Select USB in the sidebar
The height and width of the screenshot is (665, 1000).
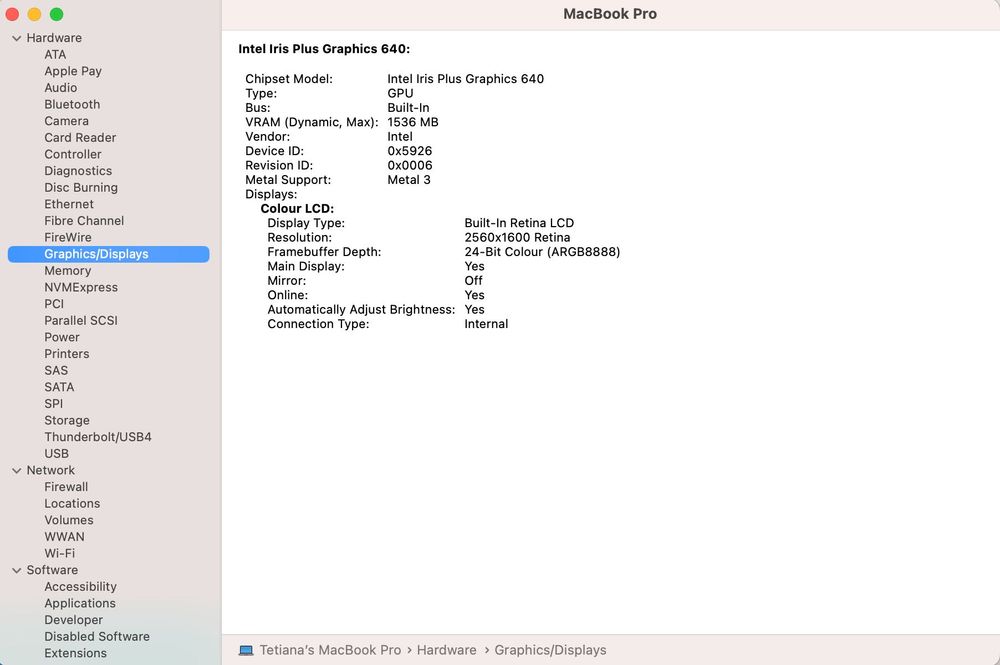(x=57, y=454)
